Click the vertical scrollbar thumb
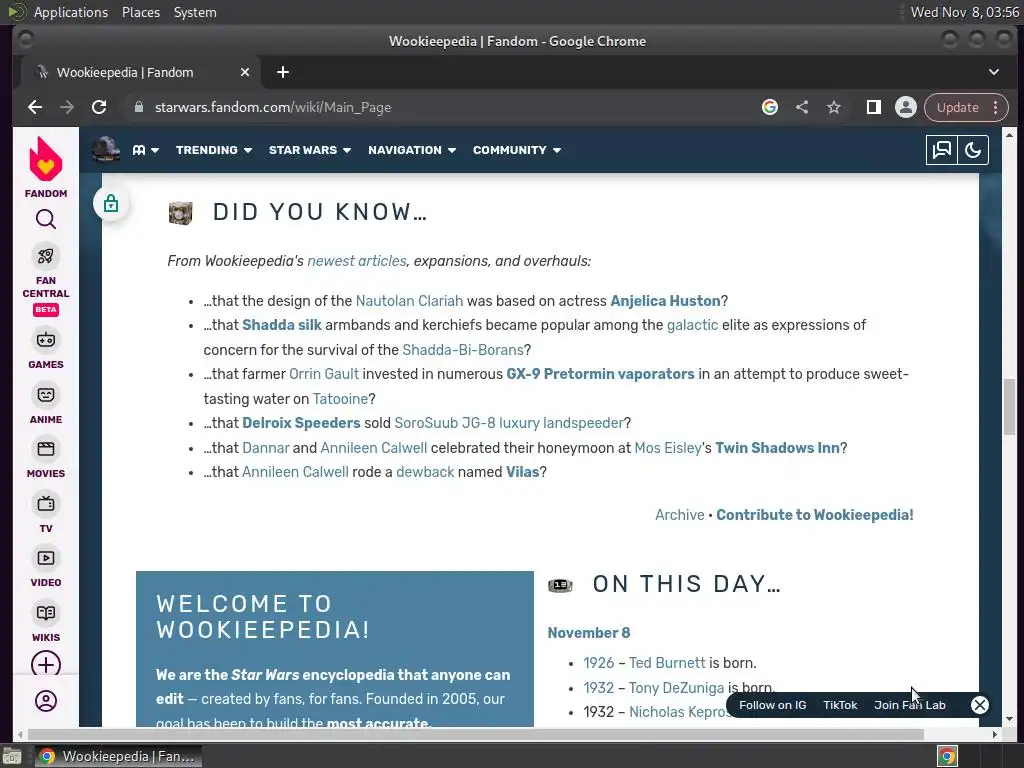The width and height of the screenshot is (1024, 768). [x=1010, y=406]
